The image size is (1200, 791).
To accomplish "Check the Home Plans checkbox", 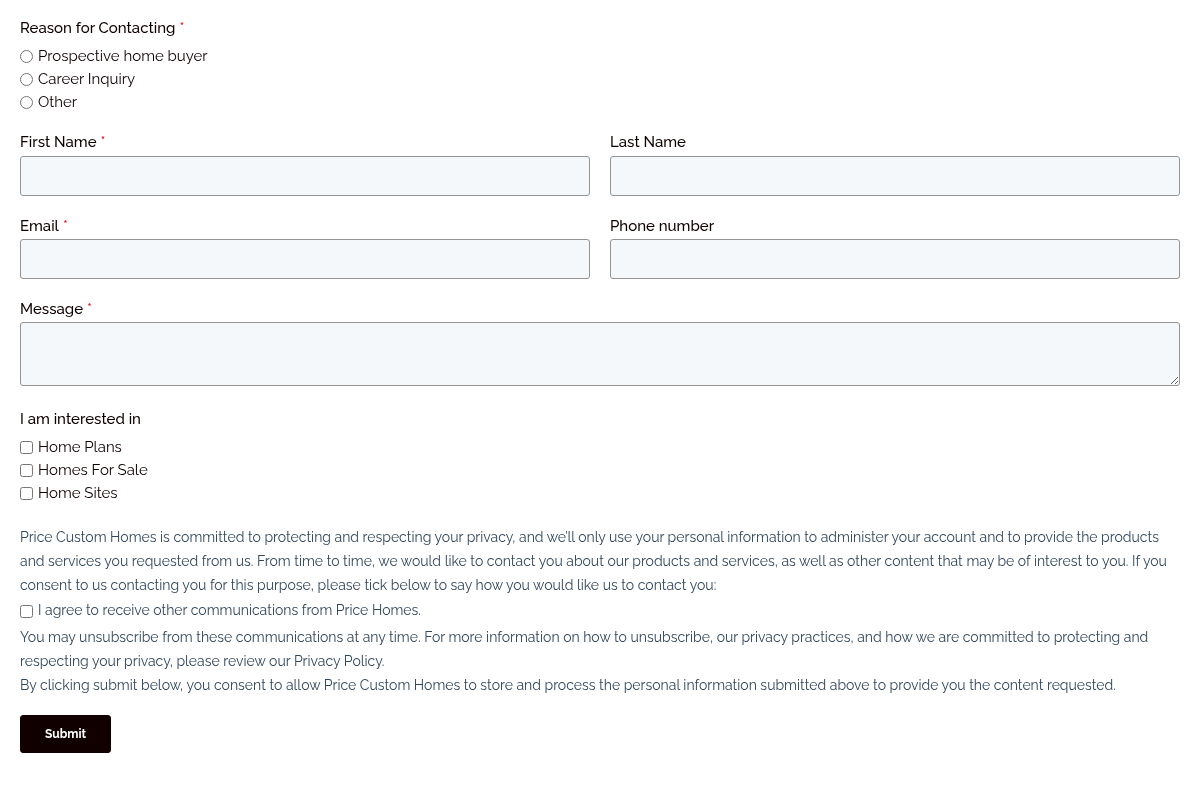I will point(27,448).
